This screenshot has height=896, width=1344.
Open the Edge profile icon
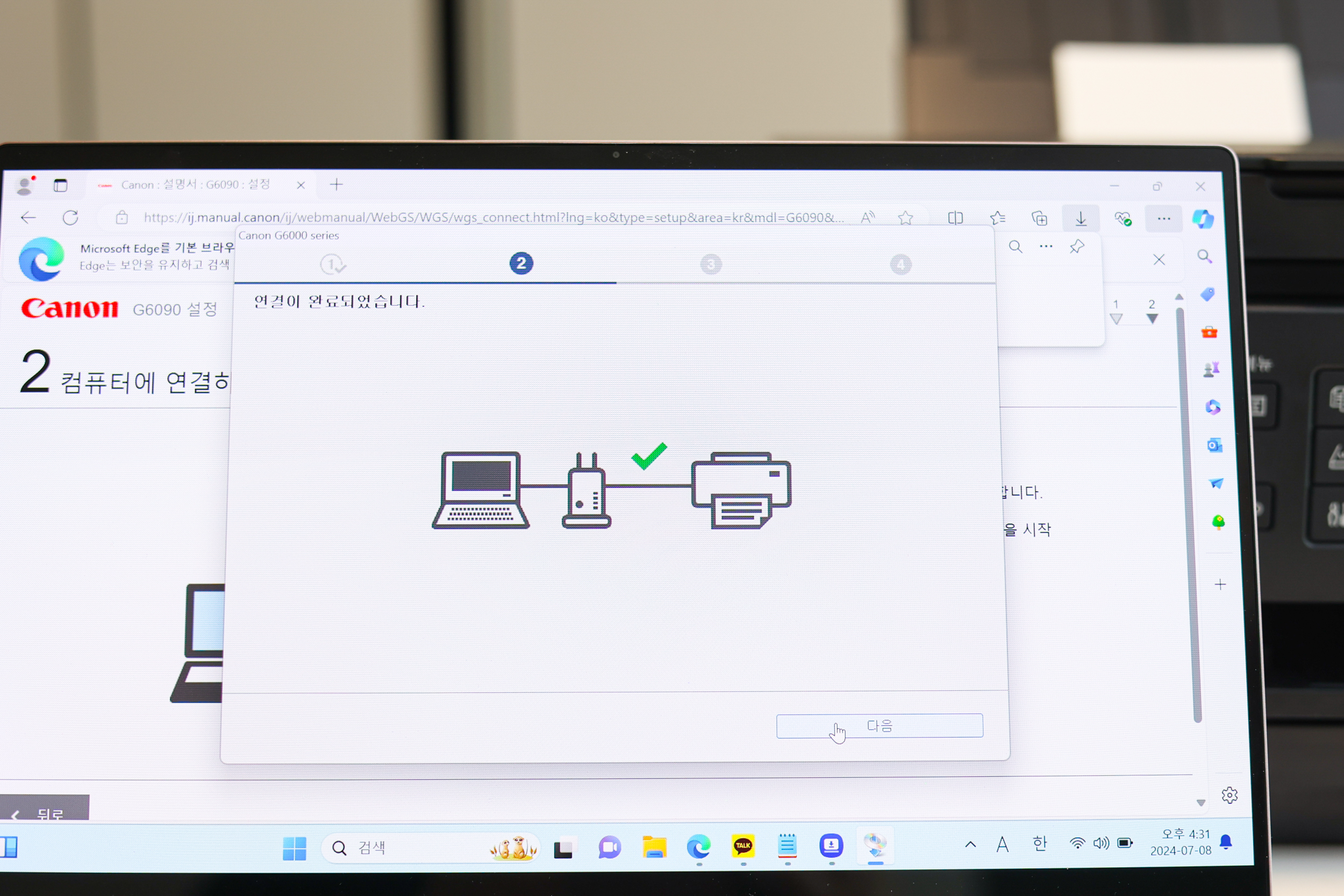(25, 185)
